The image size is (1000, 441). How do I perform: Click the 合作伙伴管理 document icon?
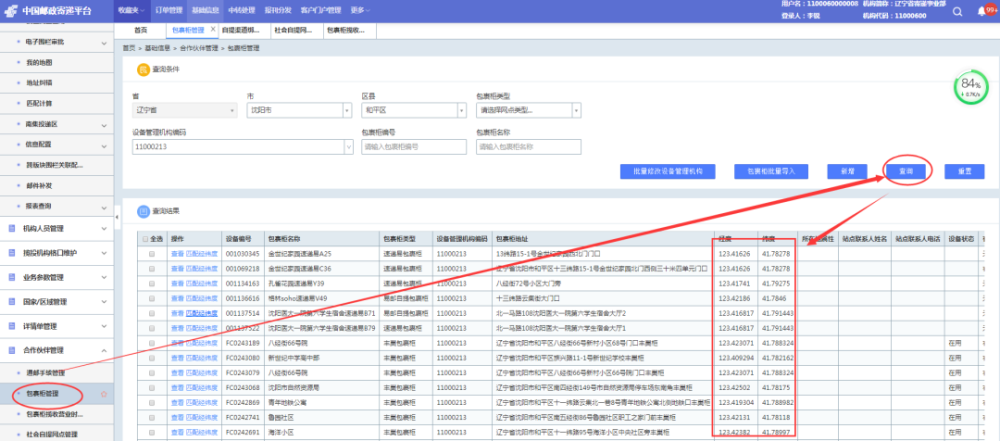[11, 350]
